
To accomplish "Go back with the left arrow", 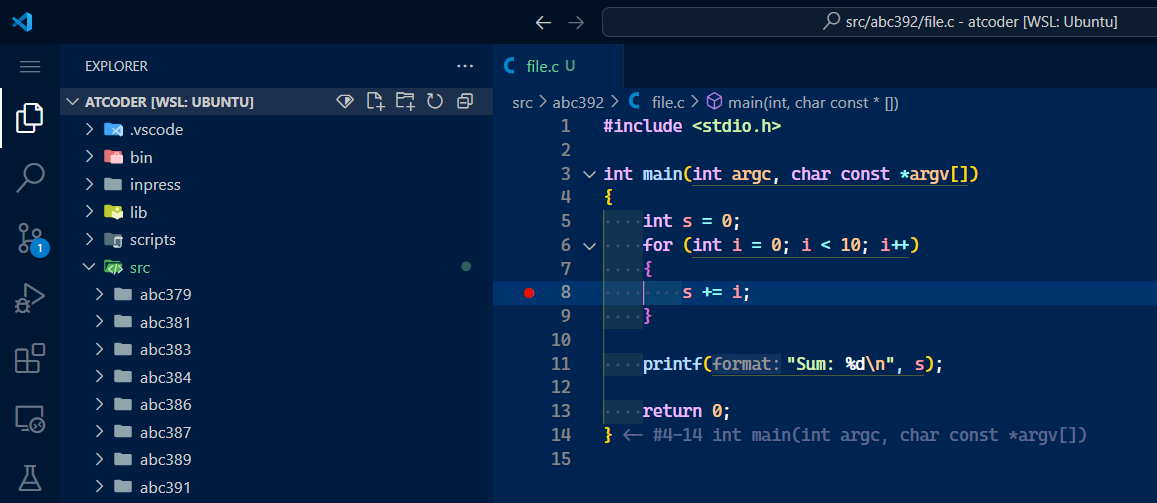I will [543, 23].
